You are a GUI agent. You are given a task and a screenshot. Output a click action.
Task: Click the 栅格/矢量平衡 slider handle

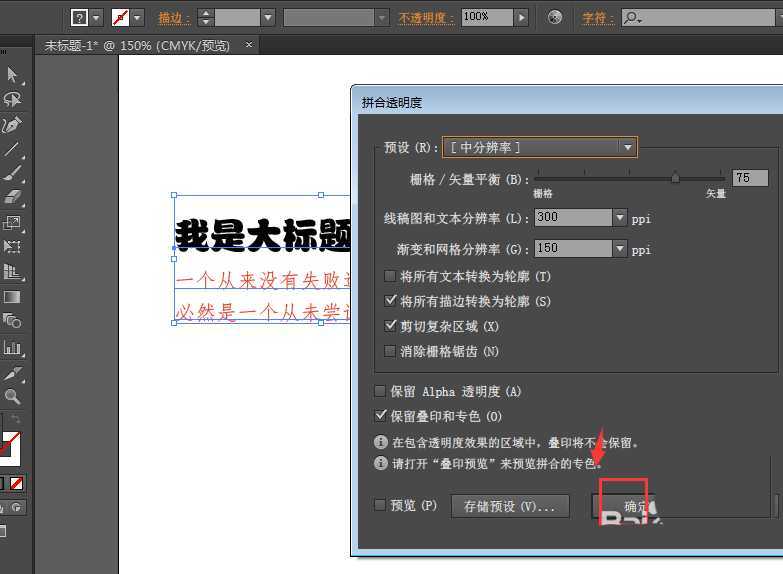(x=675, y=178)
